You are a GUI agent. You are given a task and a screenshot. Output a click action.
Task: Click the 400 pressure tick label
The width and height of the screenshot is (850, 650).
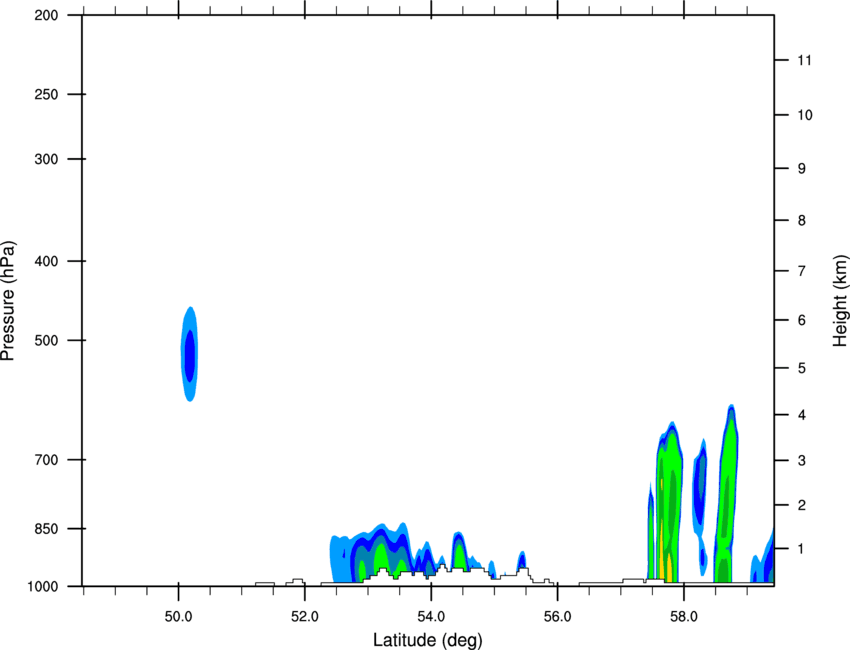(46, 261)
